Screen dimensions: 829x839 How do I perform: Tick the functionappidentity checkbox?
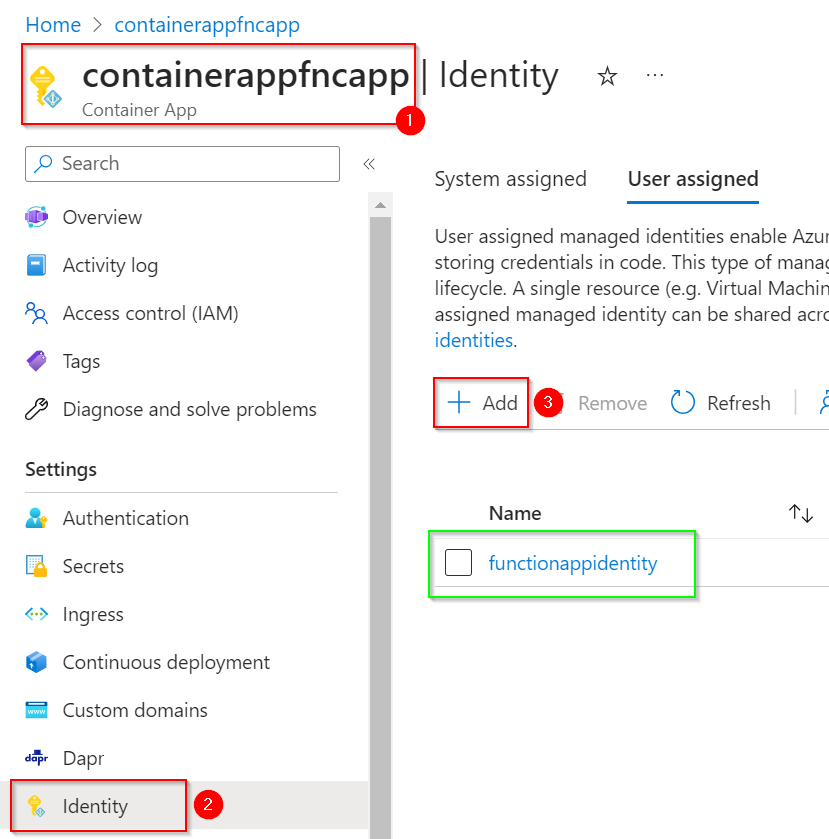[x=458, y=563]
